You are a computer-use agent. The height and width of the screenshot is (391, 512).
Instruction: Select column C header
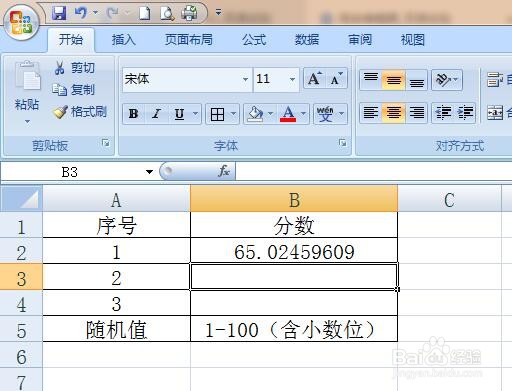click(449, 199)
